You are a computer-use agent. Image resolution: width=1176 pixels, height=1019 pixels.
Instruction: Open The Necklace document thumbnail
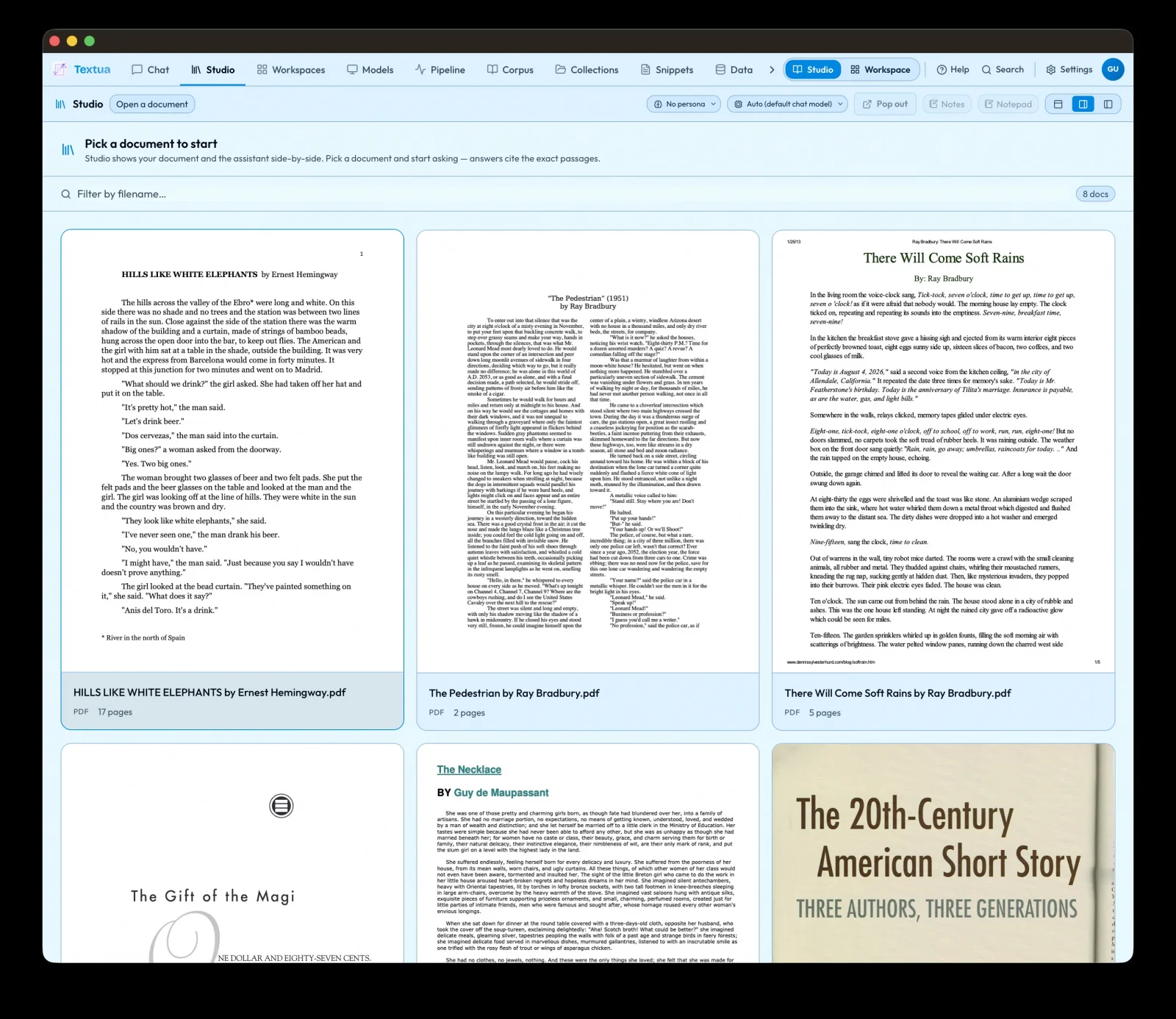[588, 853]
